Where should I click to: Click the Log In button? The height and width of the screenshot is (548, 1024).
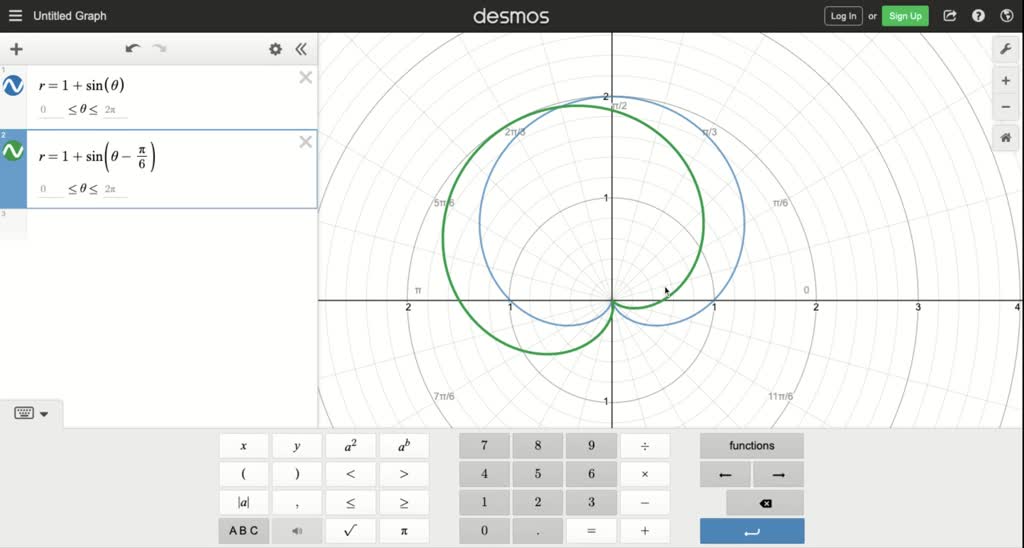coord(843,16)
